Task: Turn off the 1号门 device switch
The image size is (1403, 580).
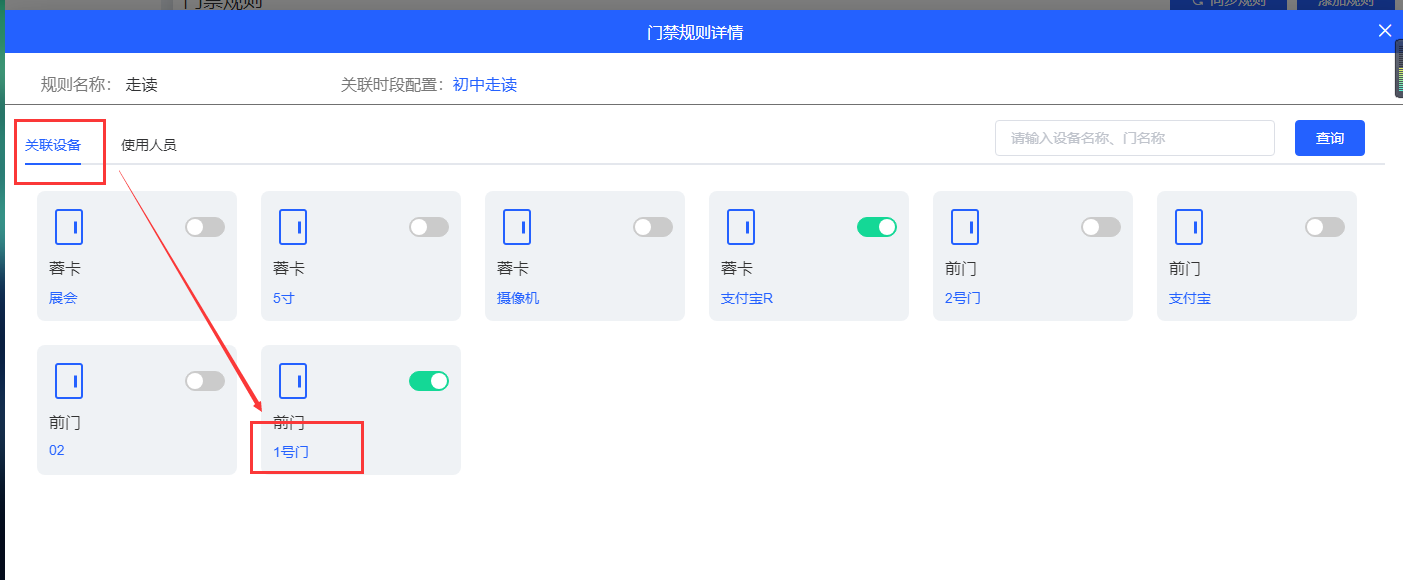Action: (429, 381)
